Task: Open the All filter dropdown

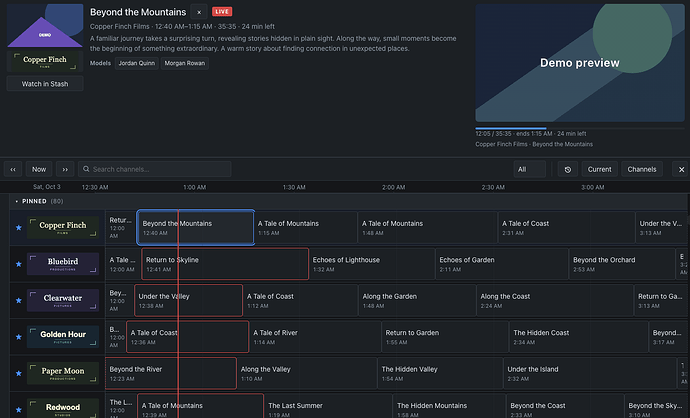Action: (x=529, y=169)
